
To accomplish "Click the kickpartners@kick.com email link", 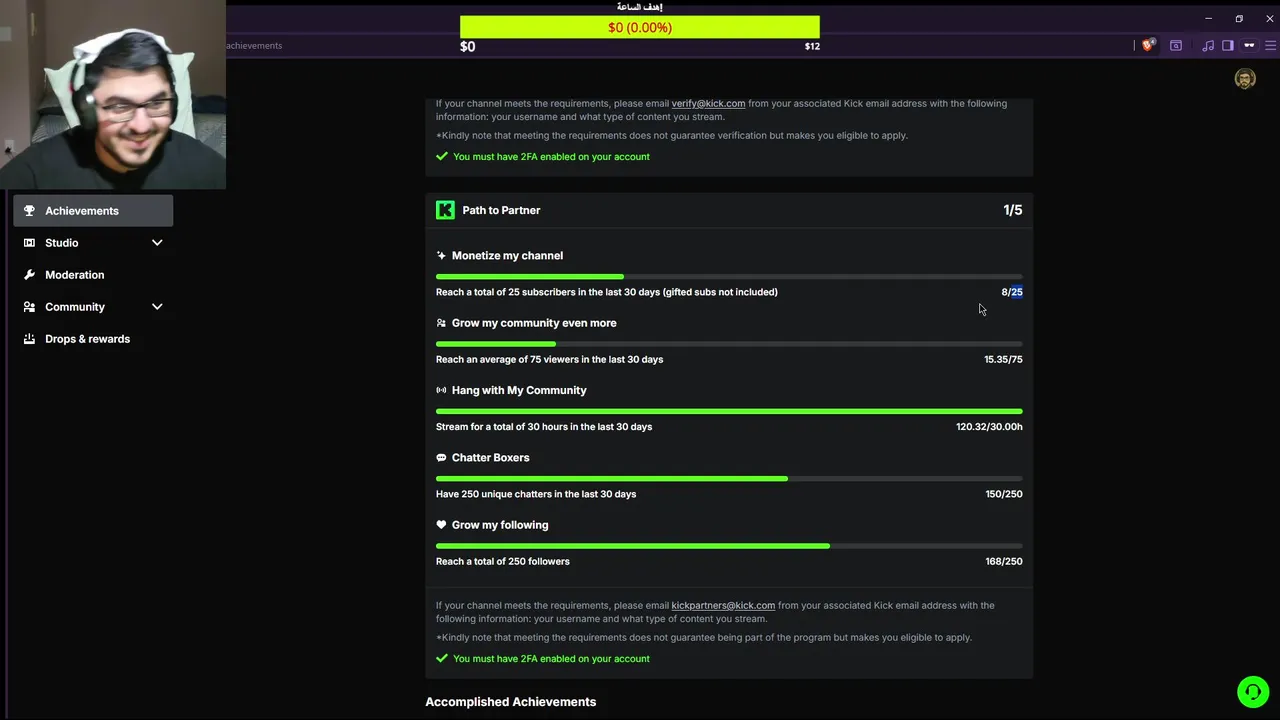I will [x=723, y=605].
